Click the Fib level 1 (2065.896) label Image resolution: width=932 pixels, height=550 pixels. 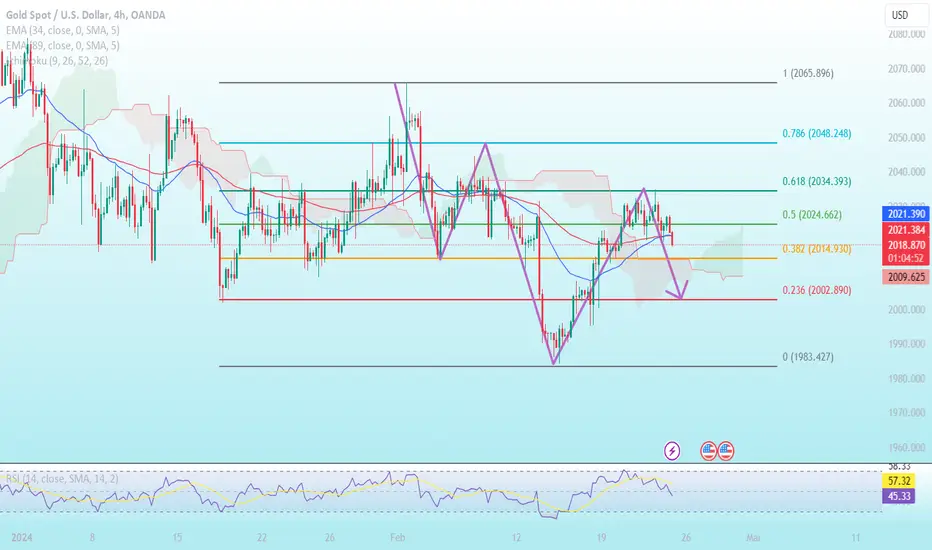click(x=808, y=73)
